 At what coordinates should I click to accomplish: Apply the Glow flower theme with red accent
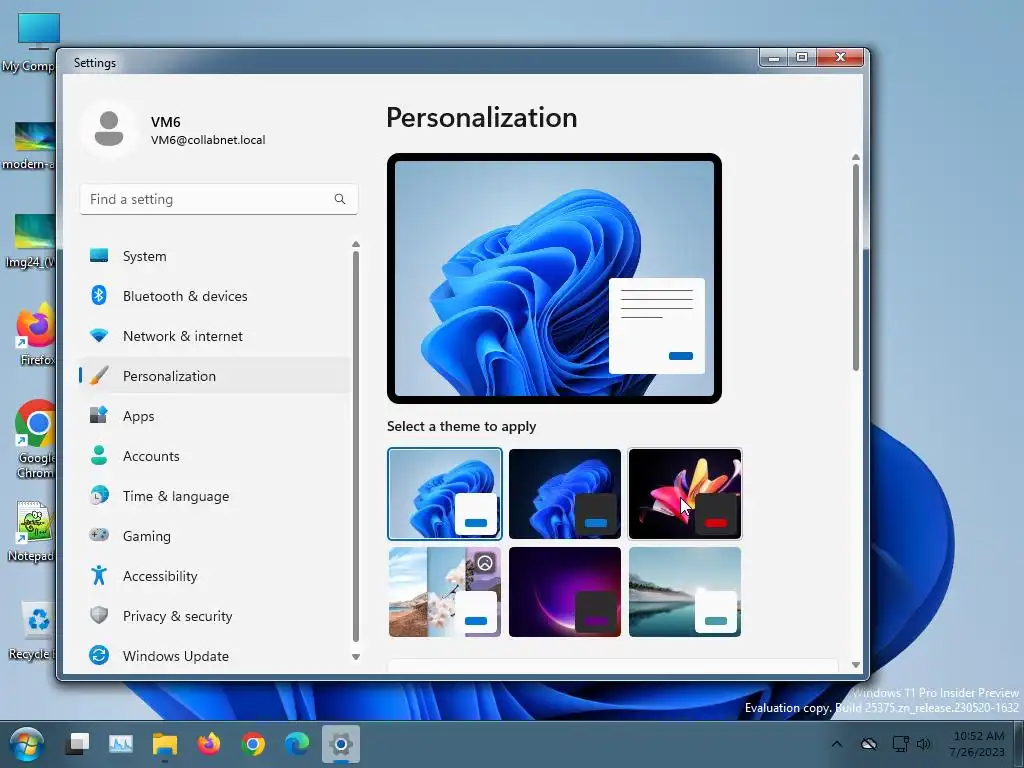click(685, 494)
